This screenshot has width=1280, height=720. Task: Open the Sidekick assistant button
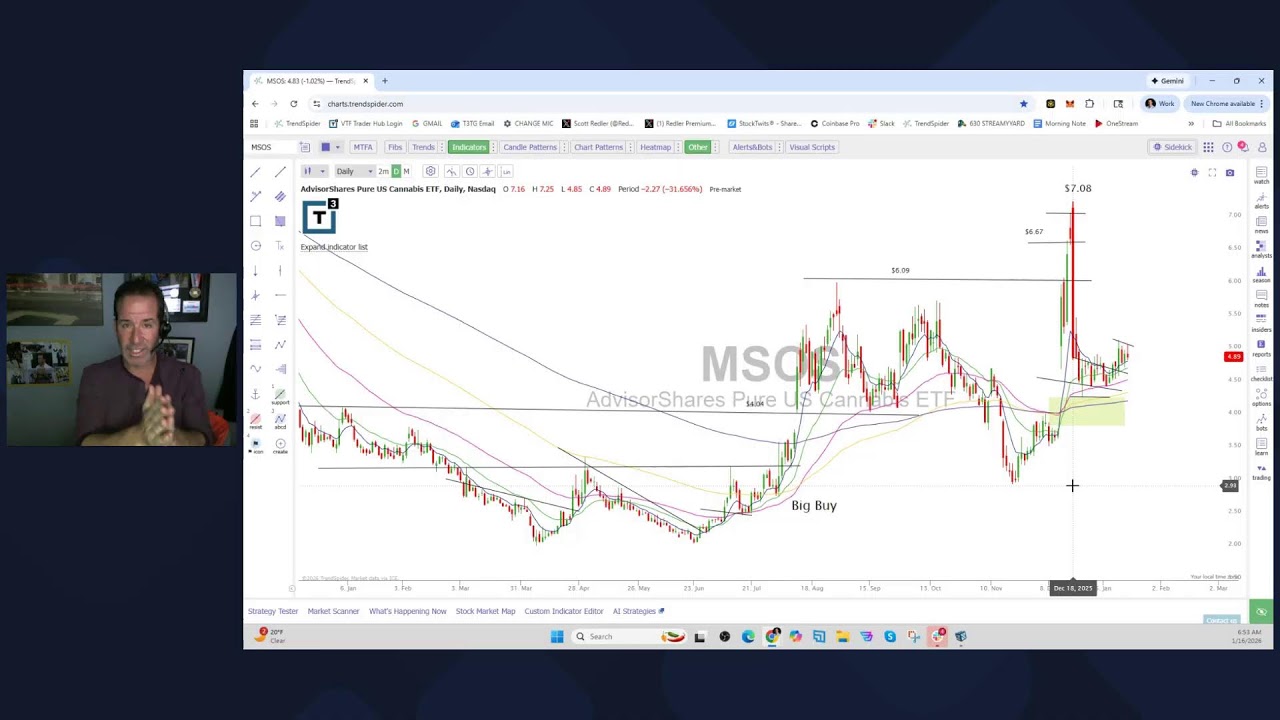coord(1172,147)
